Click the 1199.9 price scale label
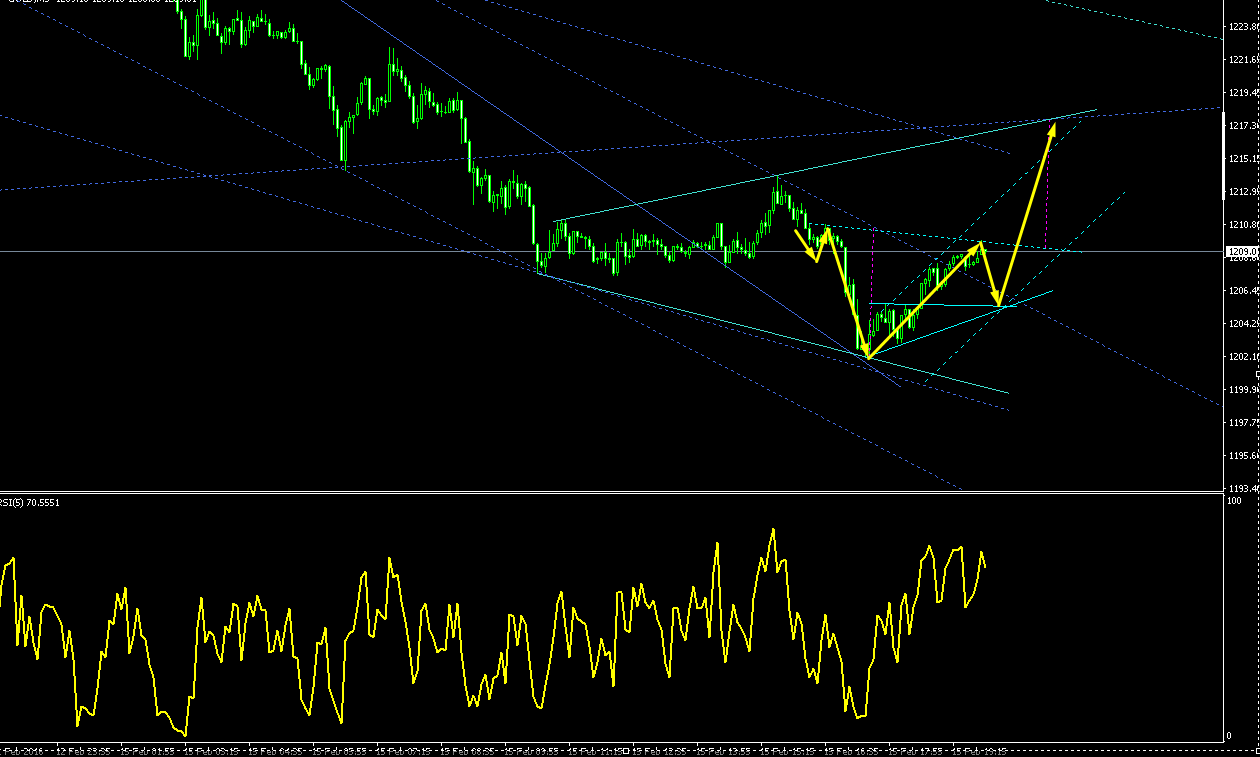Viewport: 1260px width, 757px height. point(1243,390)
